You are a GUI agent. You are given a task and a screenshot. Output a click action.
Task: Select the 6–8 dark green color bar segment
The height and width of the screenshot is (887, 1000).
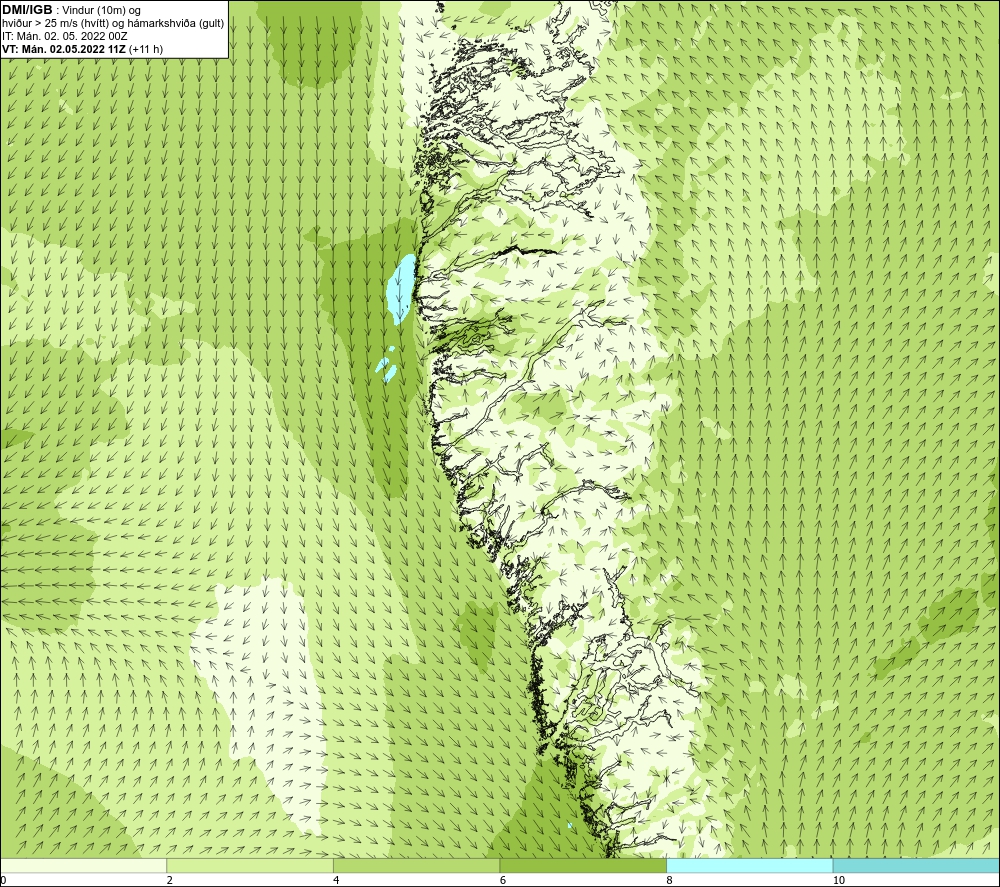click(583, 865)
